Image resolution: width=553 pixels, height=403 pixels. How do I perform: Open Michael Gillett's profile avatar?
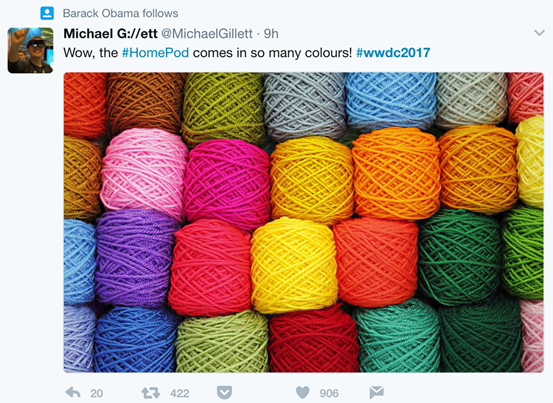pyautogui.click(x=30, y=50)
